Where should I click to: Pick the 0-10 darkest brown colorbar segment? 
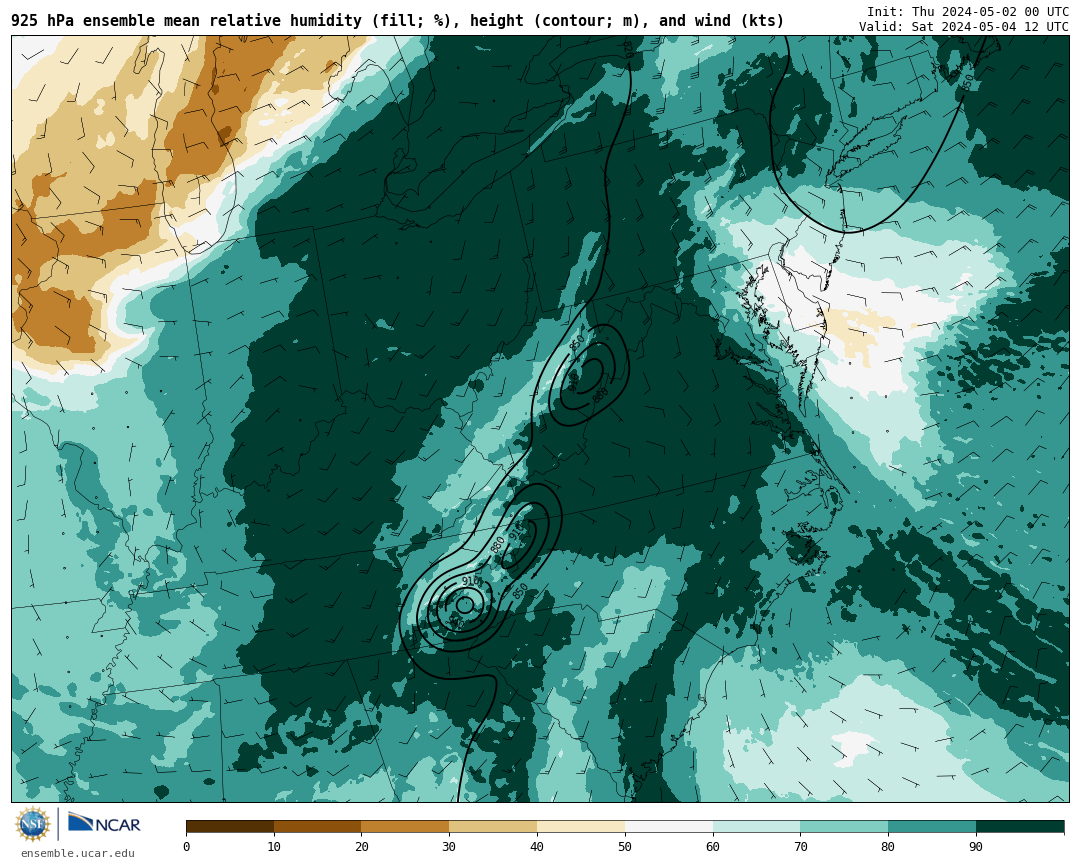(230, 826)
